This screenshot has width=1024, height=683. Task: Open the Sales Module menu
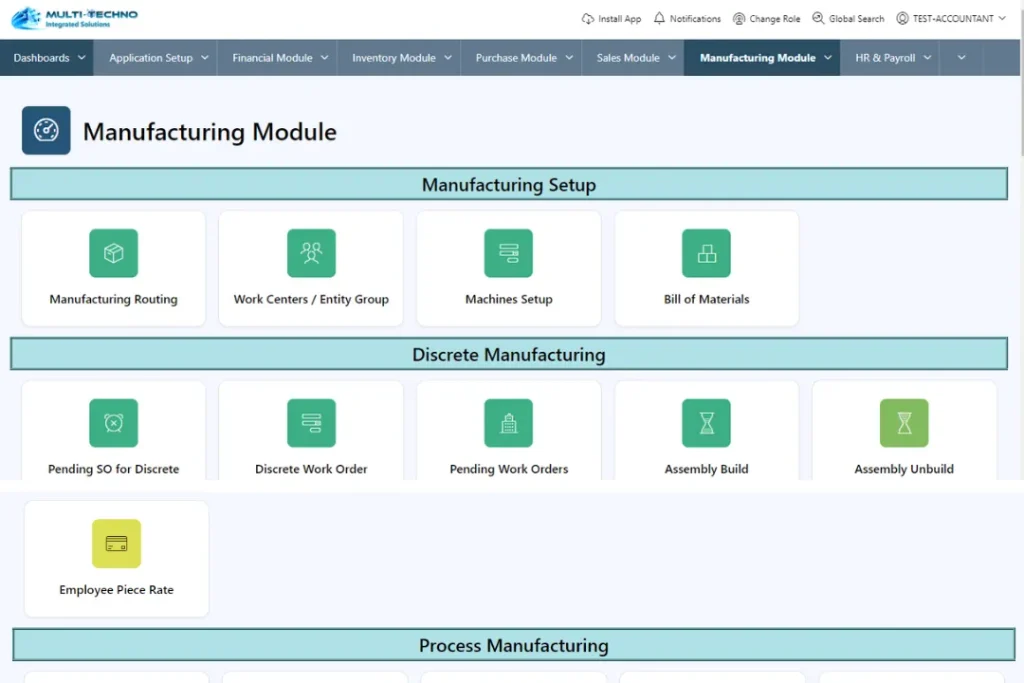[635, 58]
